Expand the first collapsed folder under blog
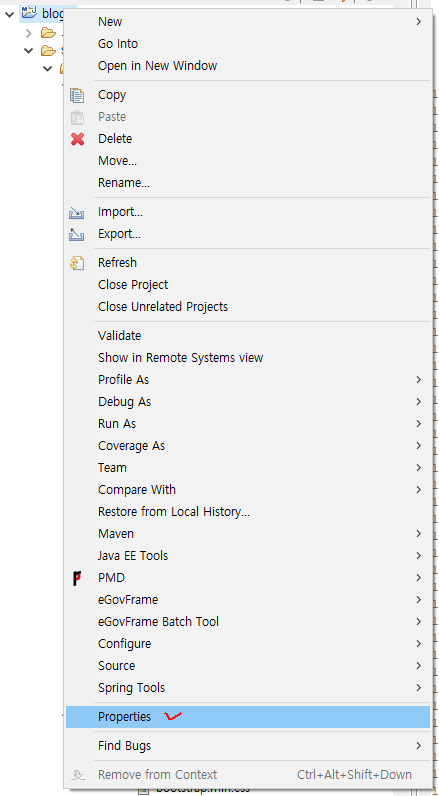The height and width of the screenshot is (796, 439). [x=29, y=34]
